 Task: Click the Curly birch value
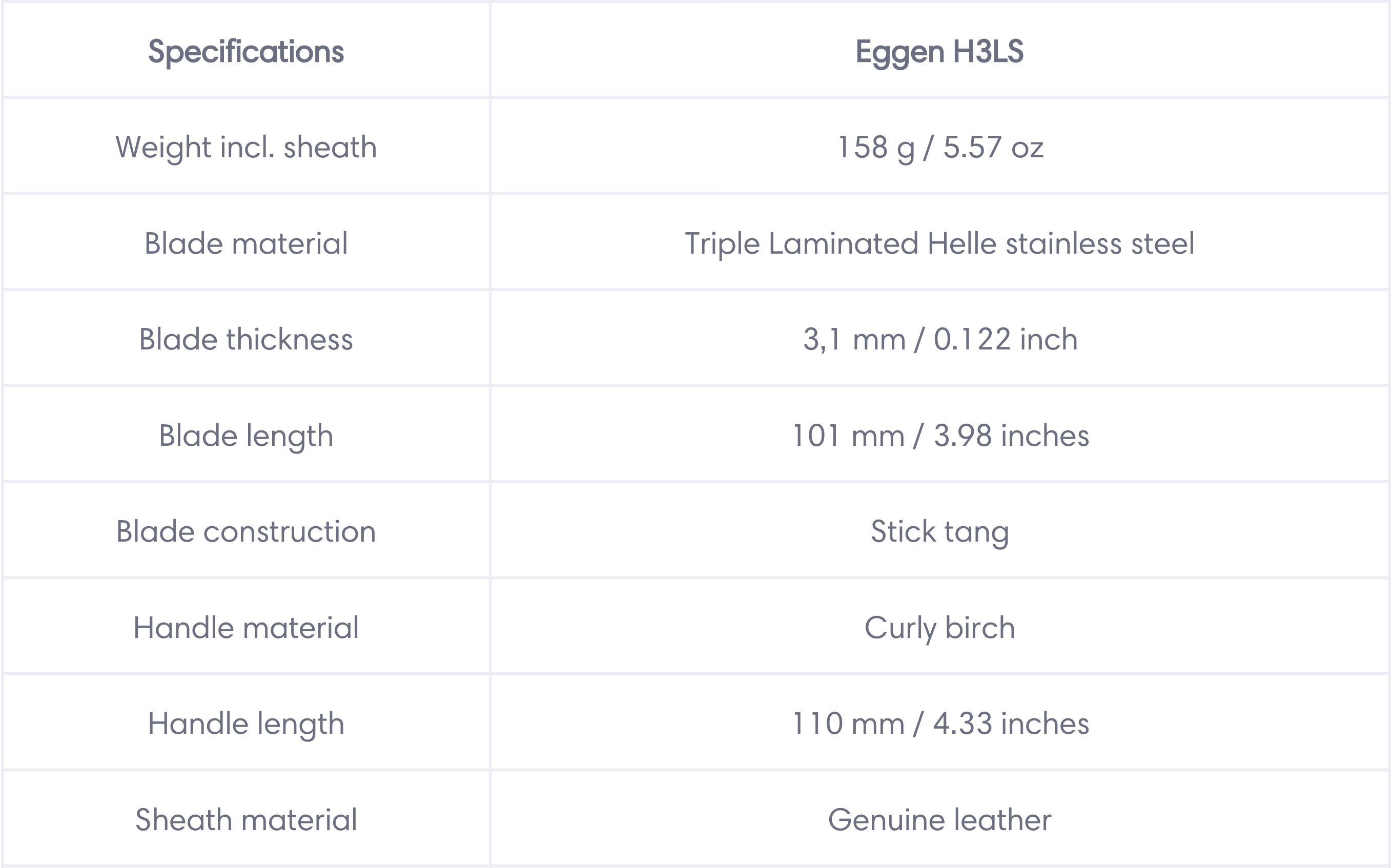(939, 628)
